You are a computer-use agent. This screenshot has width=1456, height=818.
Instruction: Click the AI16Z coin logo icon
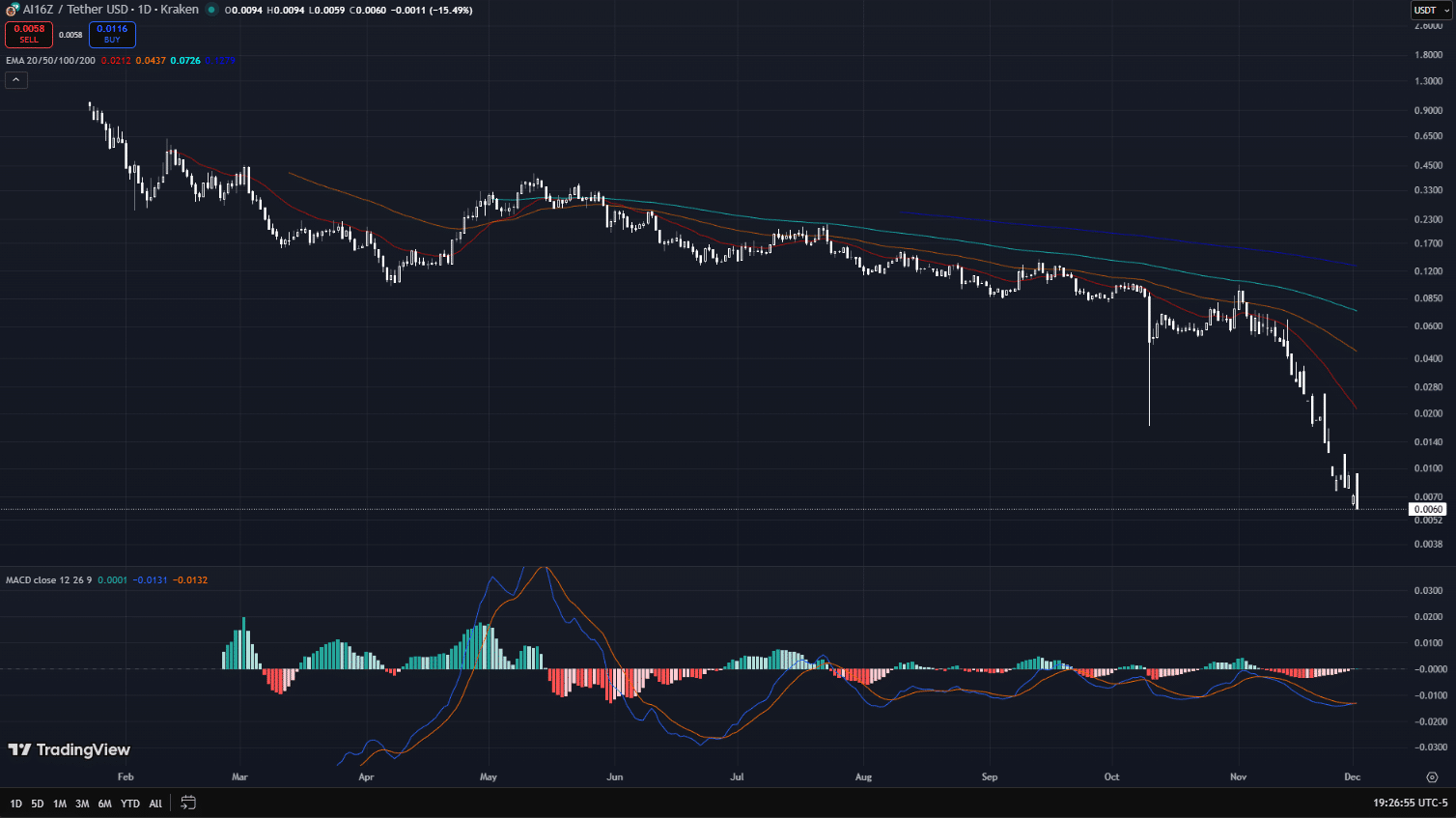coord(13,10)
